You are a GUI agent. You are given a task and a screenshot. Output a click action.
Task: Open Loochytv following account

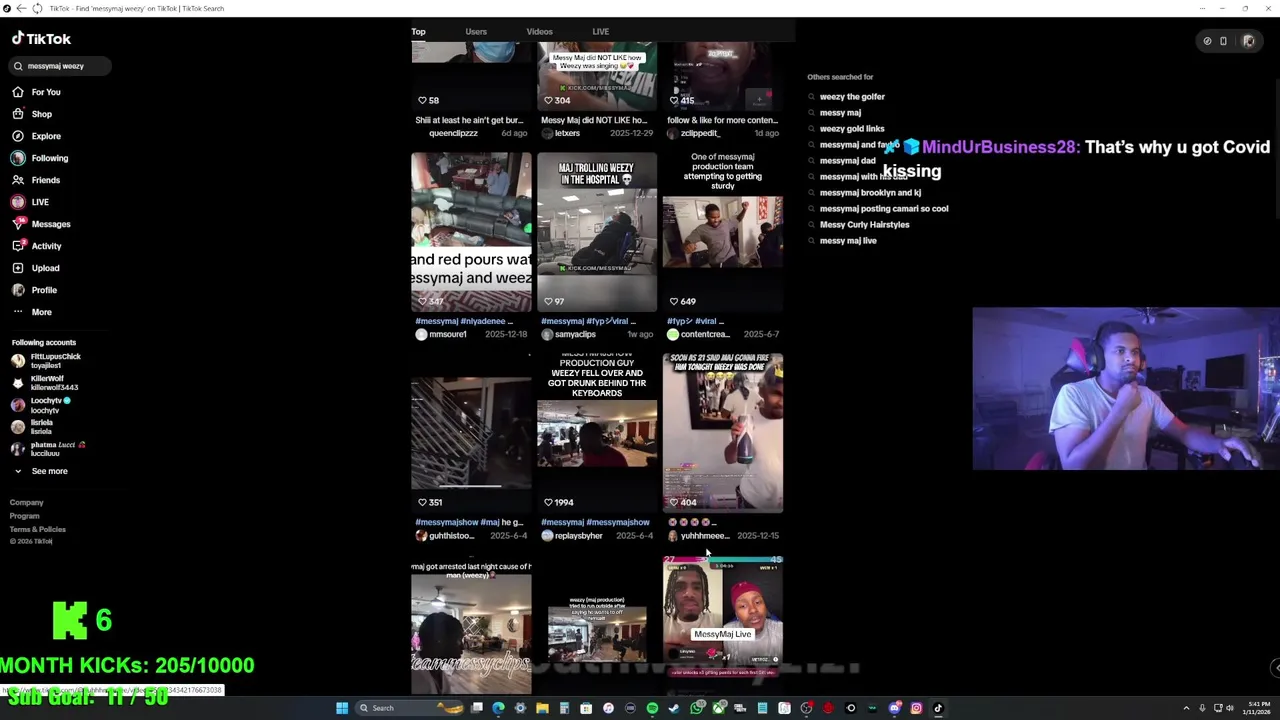coord(41,405)
